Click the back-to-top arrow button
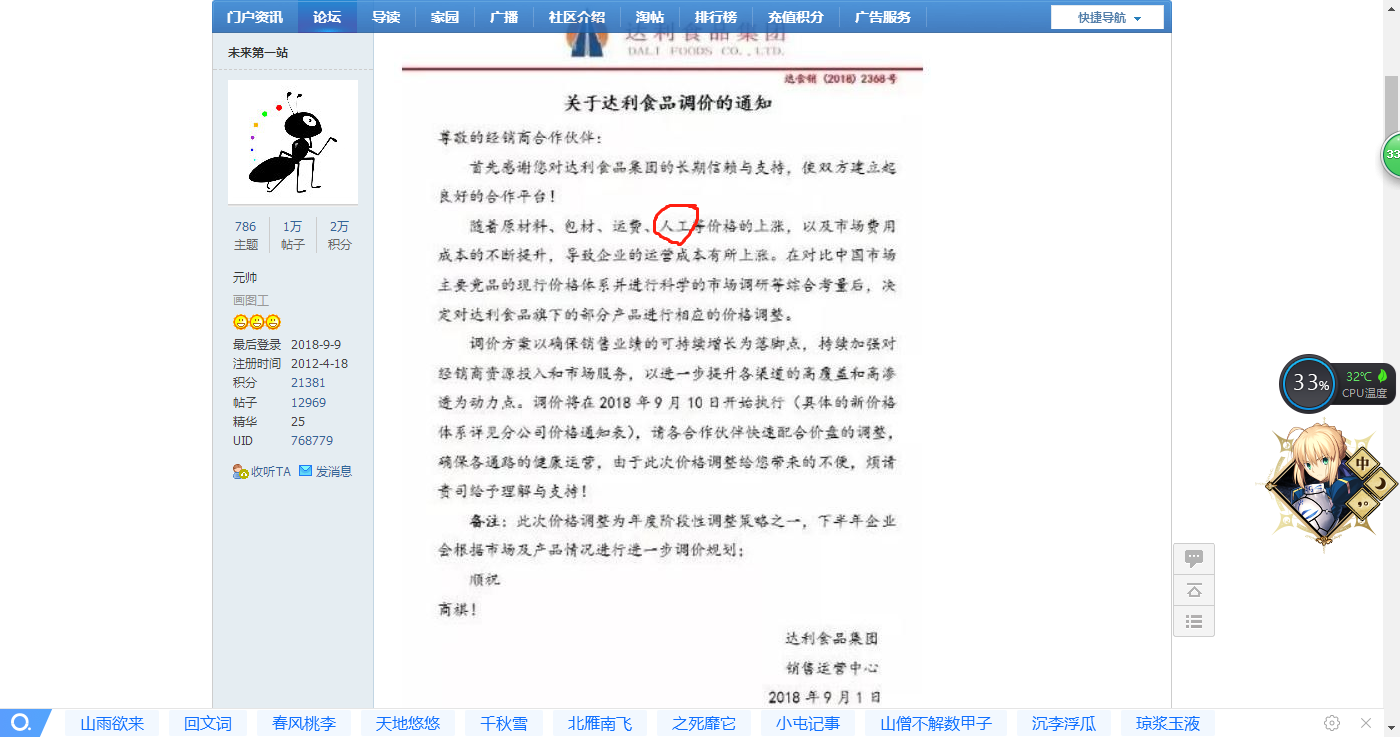This screenshot has width=1400, height=737. (1194, 590)
